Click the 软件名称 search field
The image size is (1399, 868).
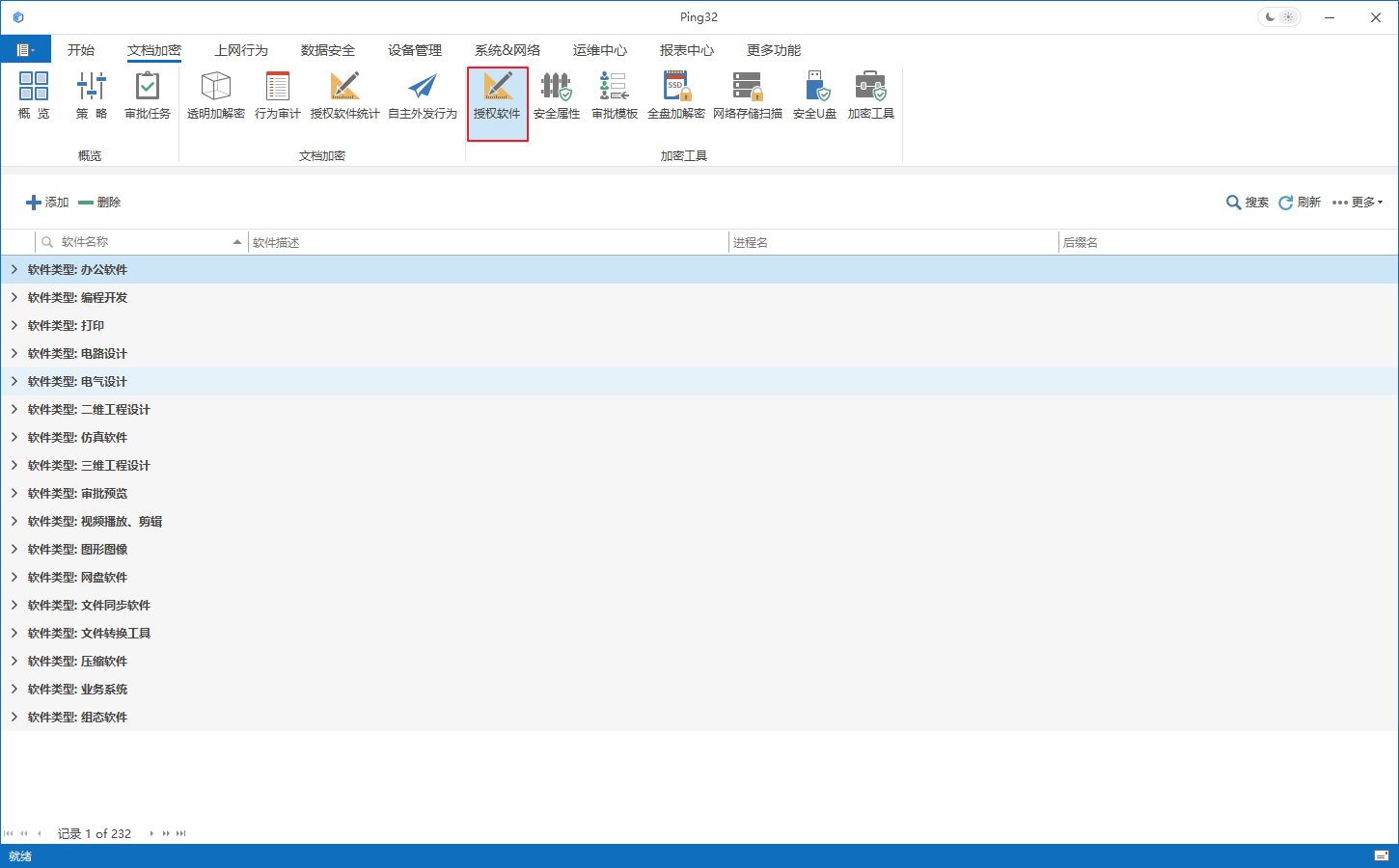click(x=141, y=242)
